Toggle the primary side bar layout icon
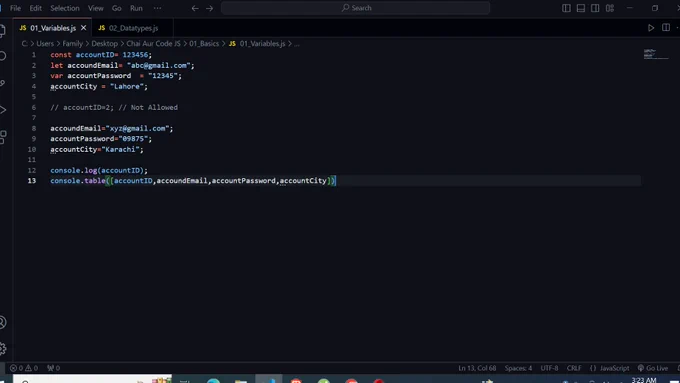 click(x=566, y=8)
